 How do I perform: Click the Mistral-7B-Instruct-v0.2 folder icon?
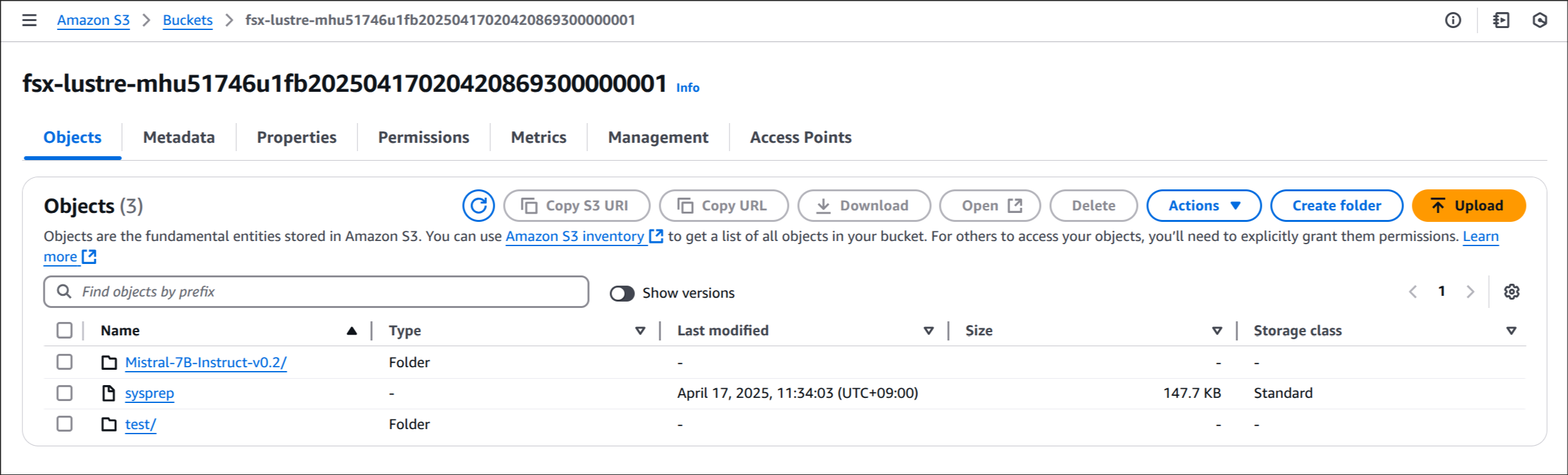[x=109, y=363]
